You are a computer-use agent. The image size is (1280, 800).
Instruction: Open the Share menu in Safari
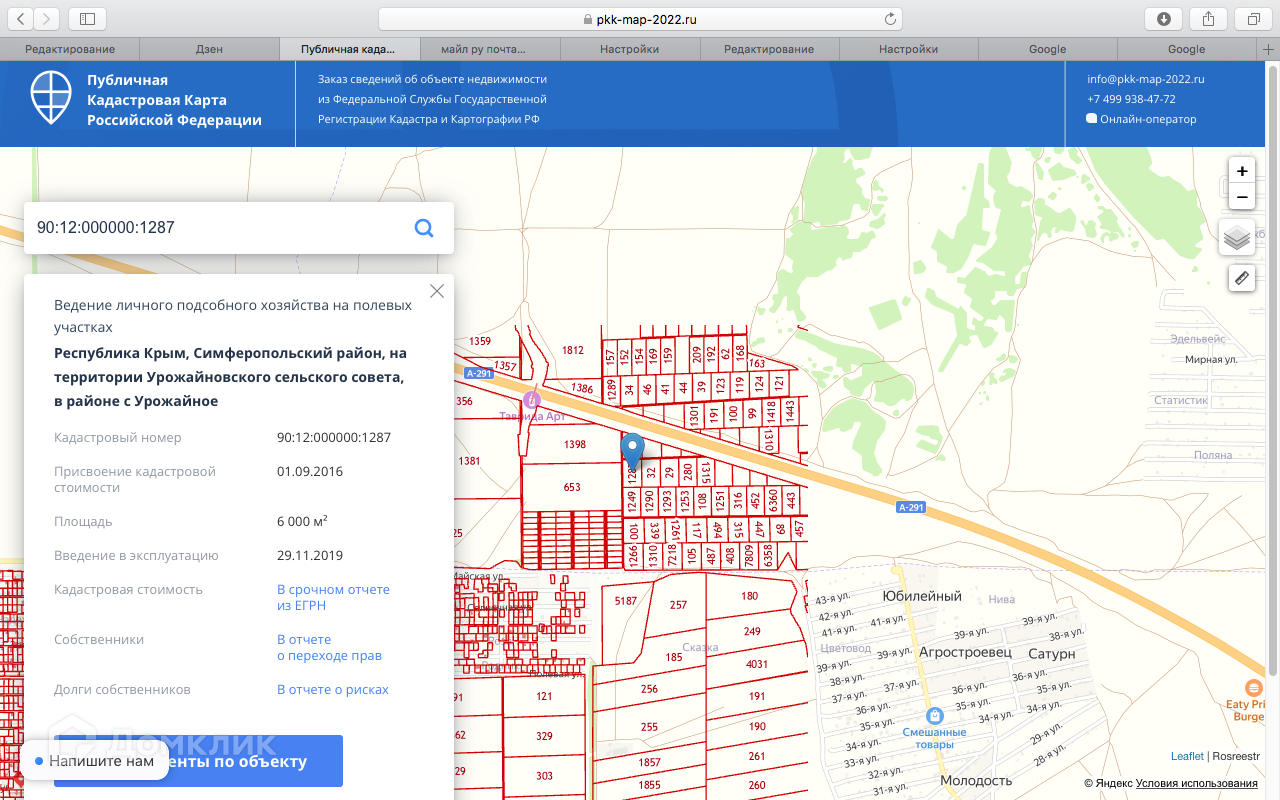1208,19
